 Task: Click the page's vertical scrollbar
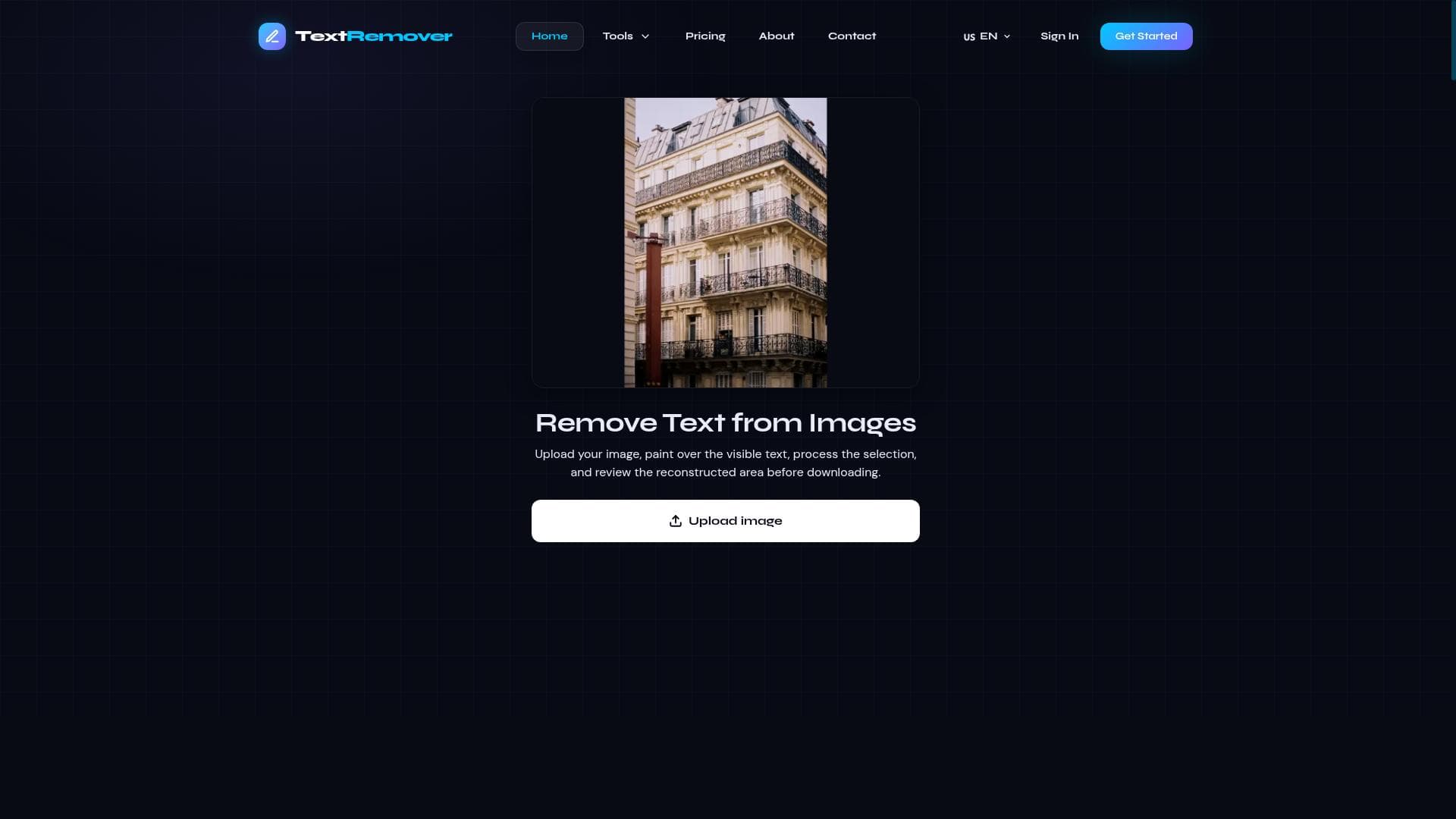point(1453,40)
